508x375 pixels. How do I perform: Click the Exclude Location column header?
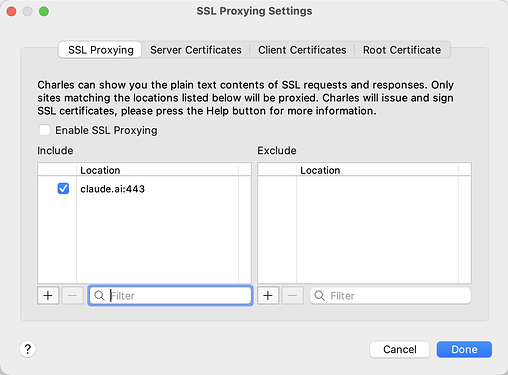377,170
